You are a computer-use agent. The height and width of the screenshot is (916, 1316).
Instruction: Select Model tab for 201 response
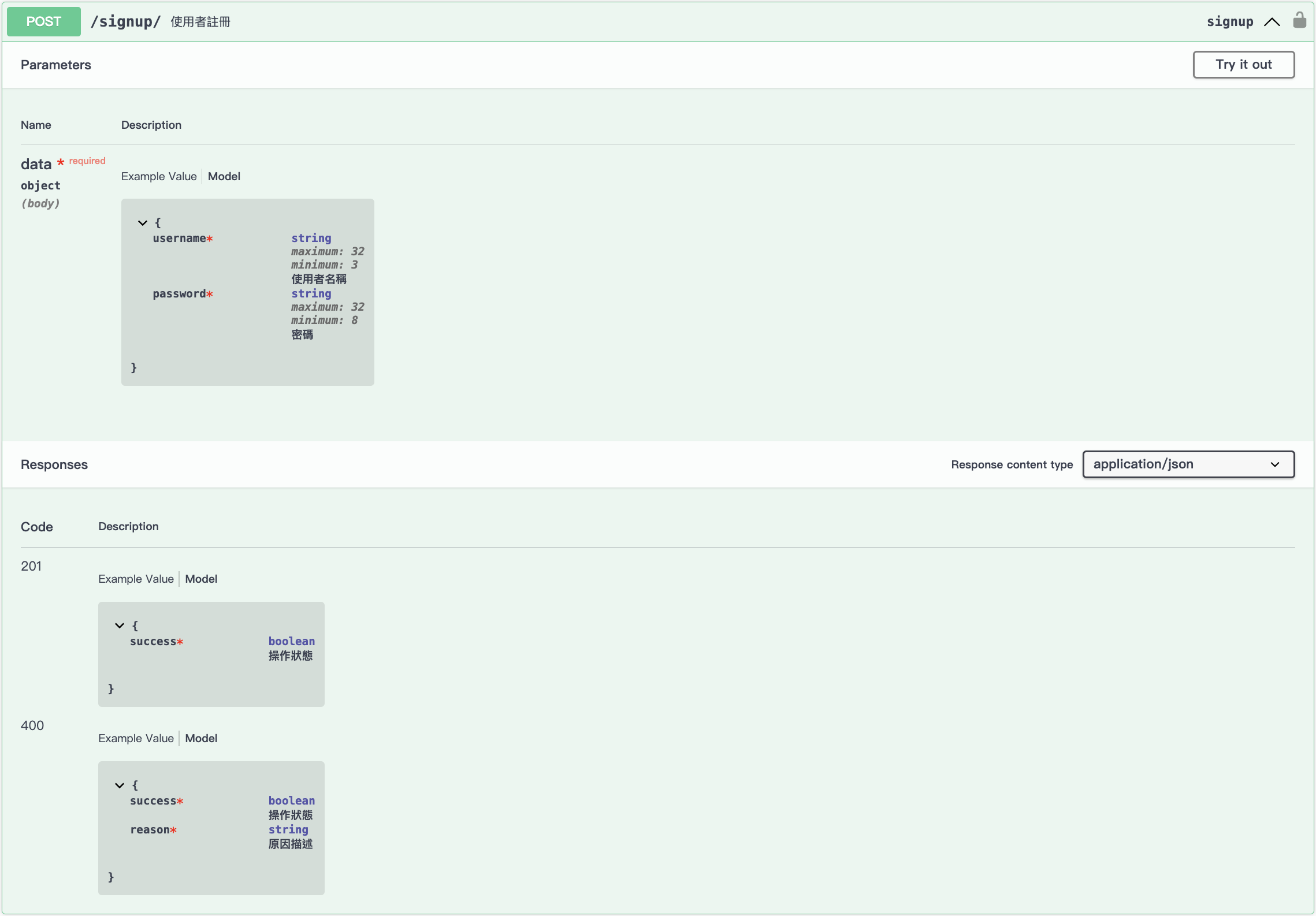click(x=201, y=579)
